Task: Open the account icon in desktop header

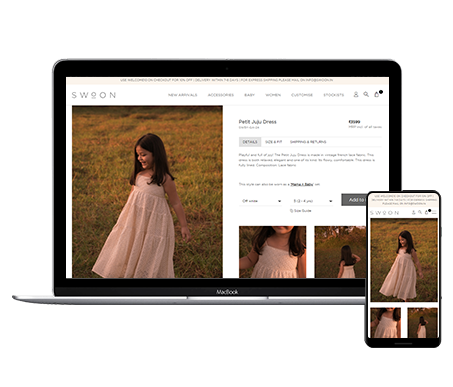Action: pyautogui.click(x=356, y=95)
